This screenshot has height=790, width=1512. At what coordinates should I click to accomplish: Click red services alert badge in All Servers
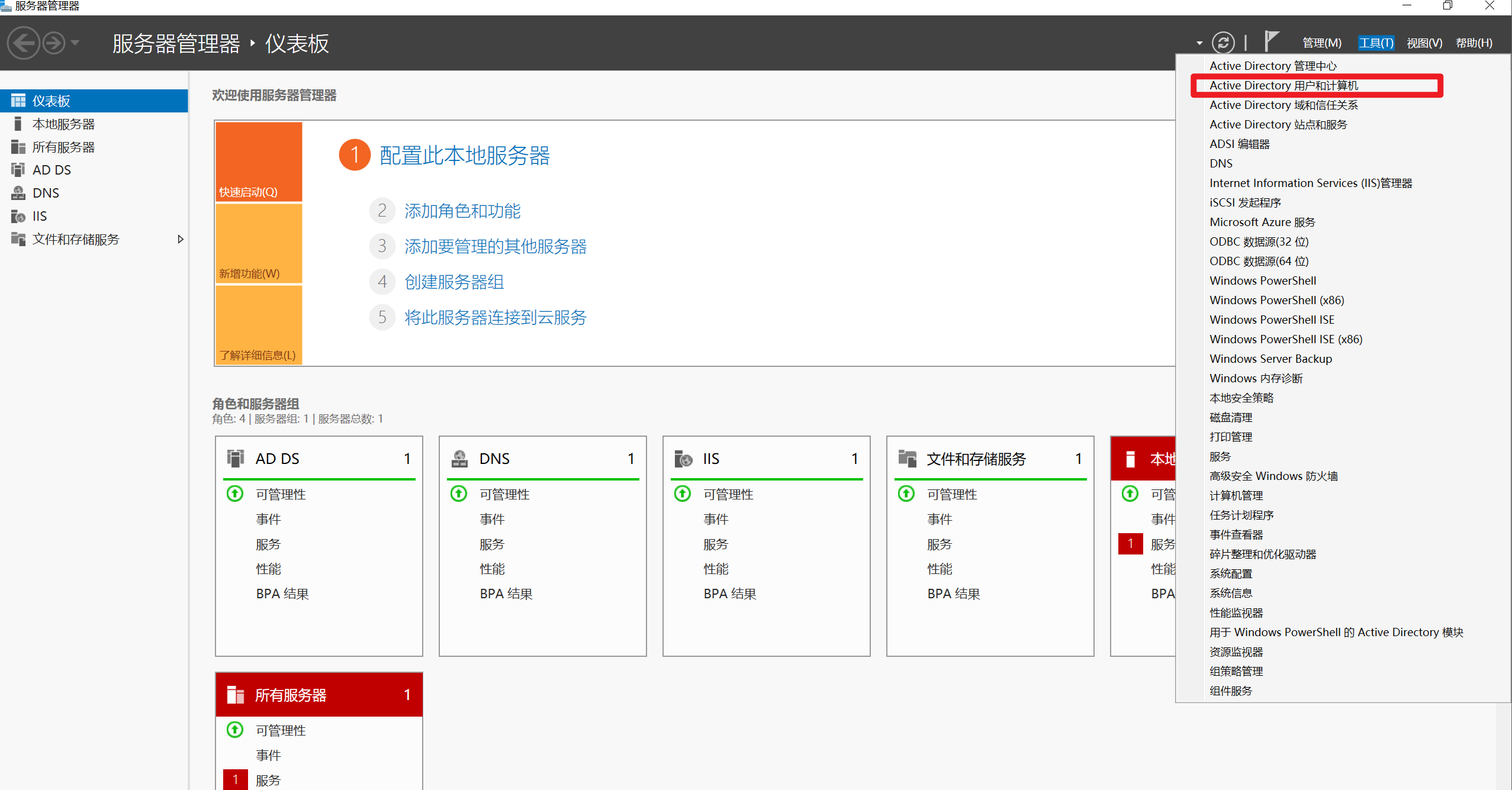(x=235, y=779)
